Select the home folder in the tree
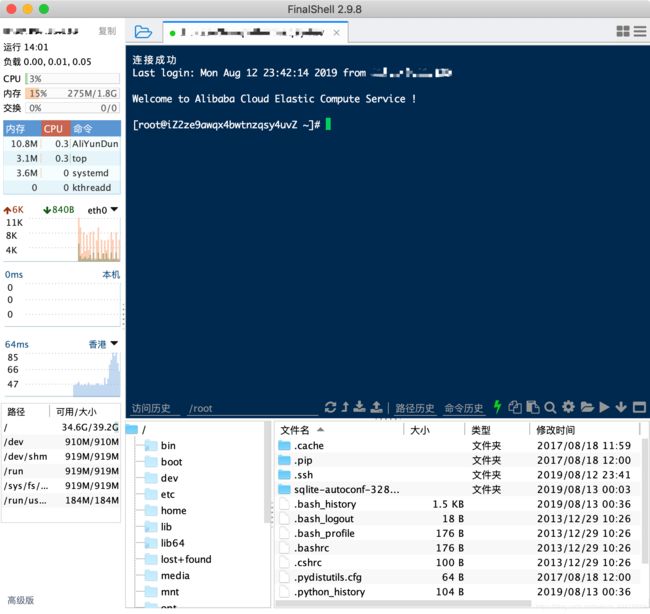This screenshot has width=650, height=614. (x=166, y=510)
